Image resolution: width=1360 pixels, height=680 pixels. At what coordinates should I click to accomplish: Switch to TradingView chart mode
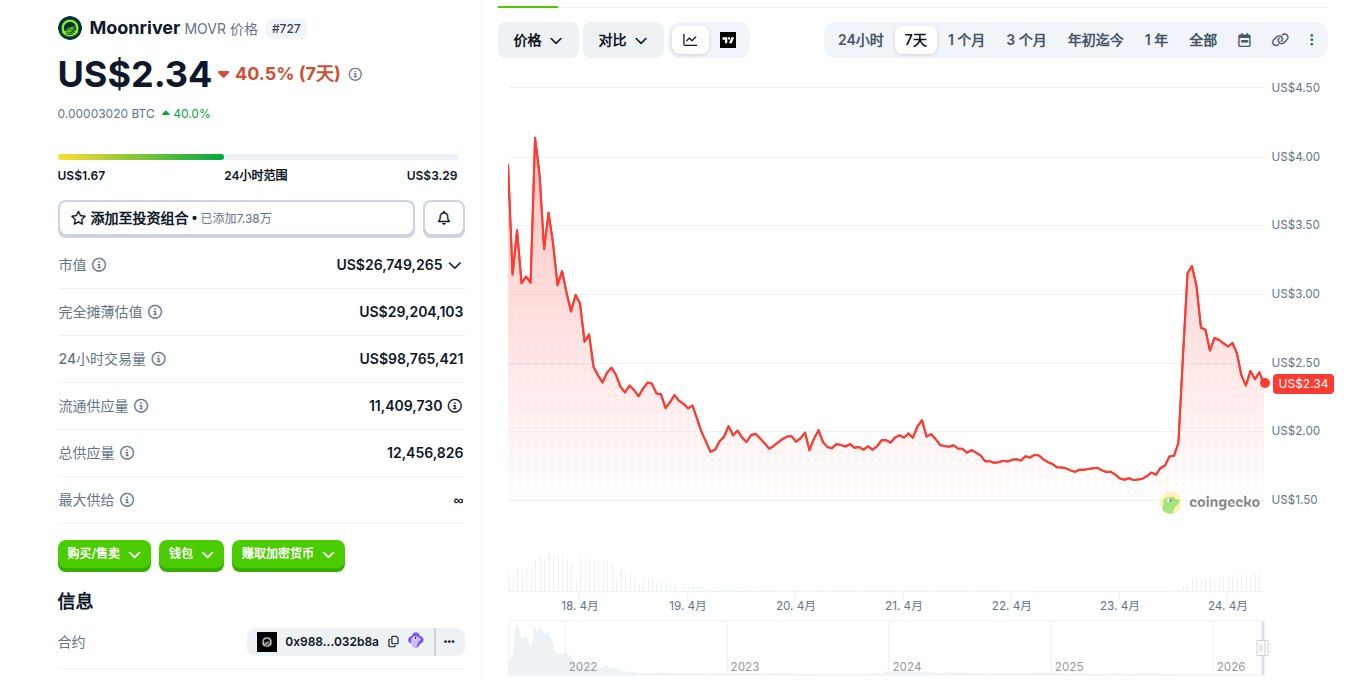pos(728,40)
